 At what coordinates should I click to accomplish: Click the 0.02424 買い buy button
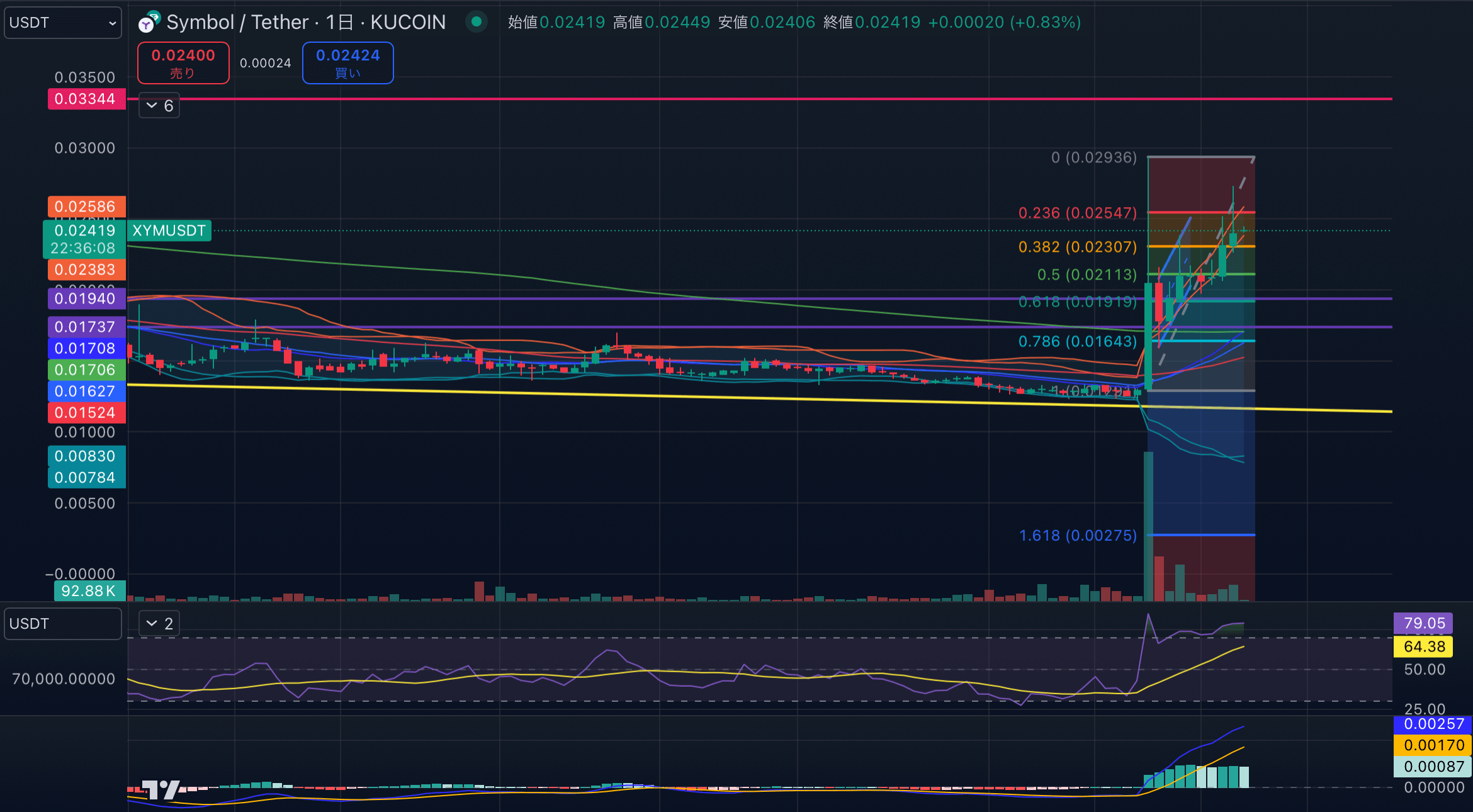pyautogui.click(x=348, y=63)
